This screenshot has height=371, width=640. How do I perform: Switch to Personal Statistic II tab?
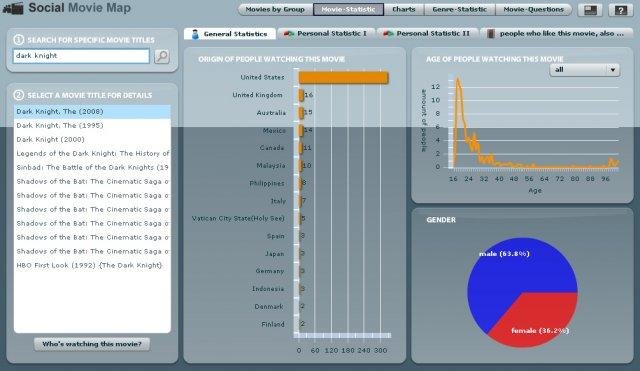(x=427, y=34)
